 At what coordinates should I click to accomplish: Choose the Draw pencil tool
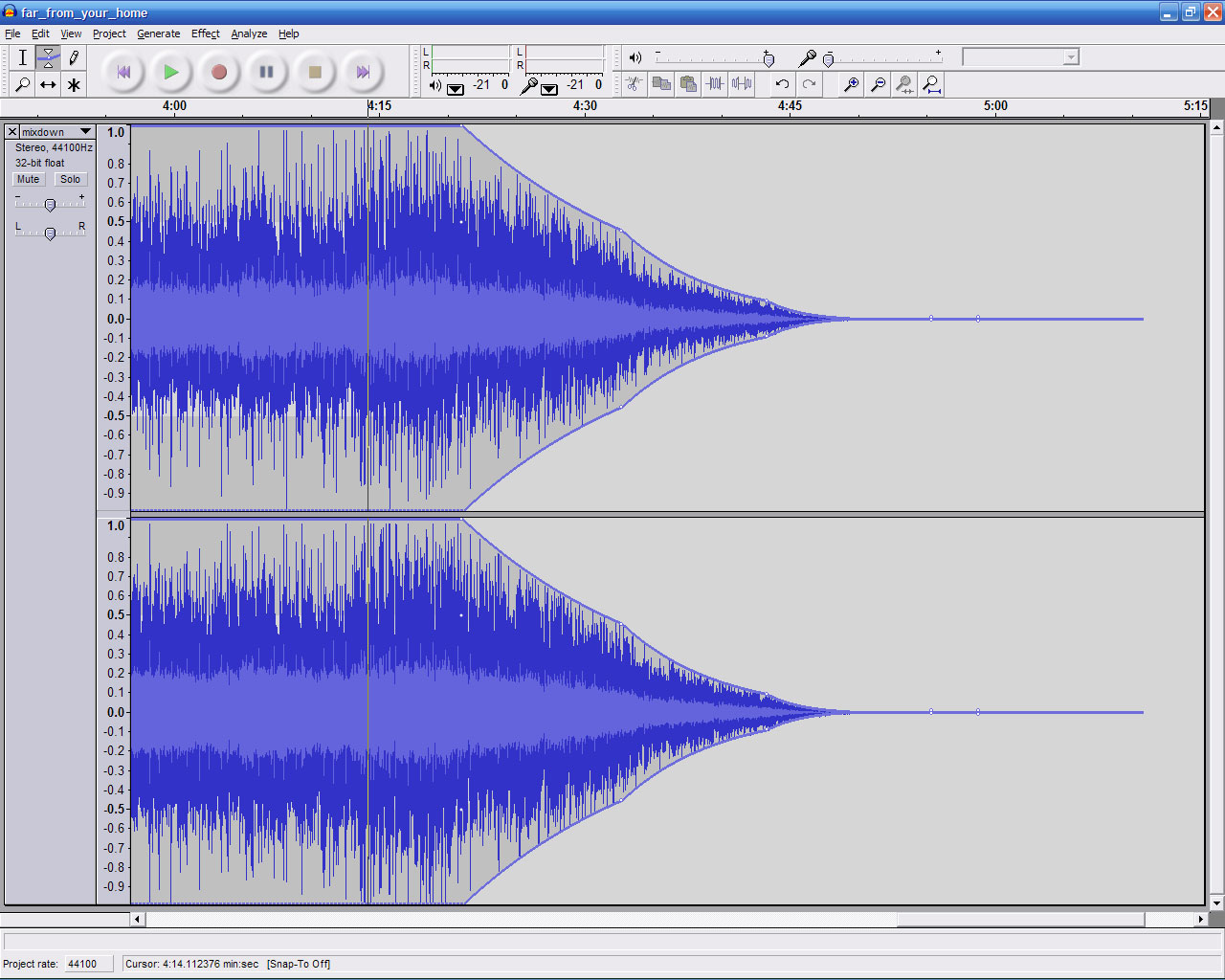pos(74,58)
